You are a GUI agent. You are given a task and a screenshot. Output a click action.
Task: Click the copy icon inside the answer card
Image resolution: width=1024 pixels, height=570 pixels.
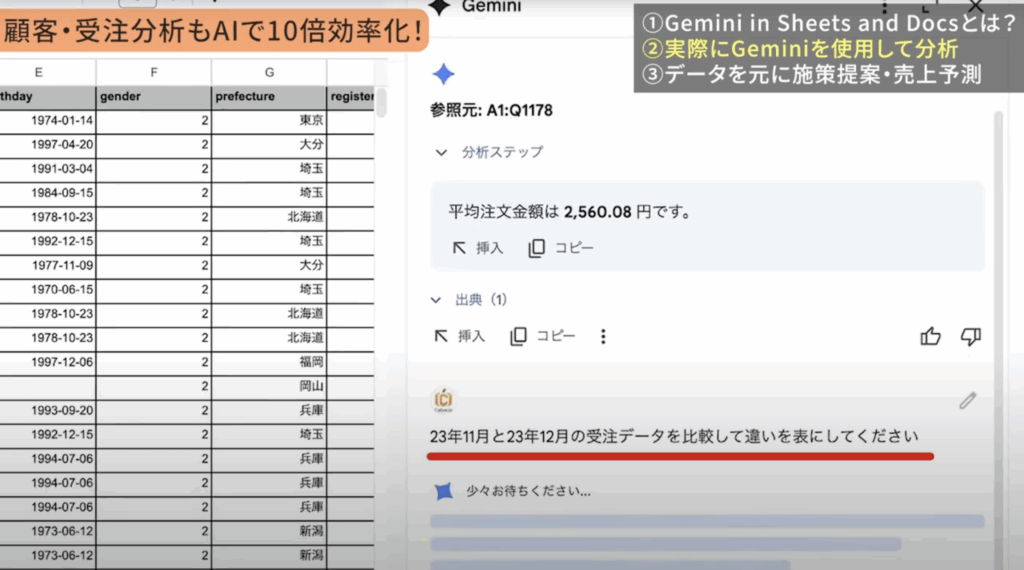(x=537, y=248)
